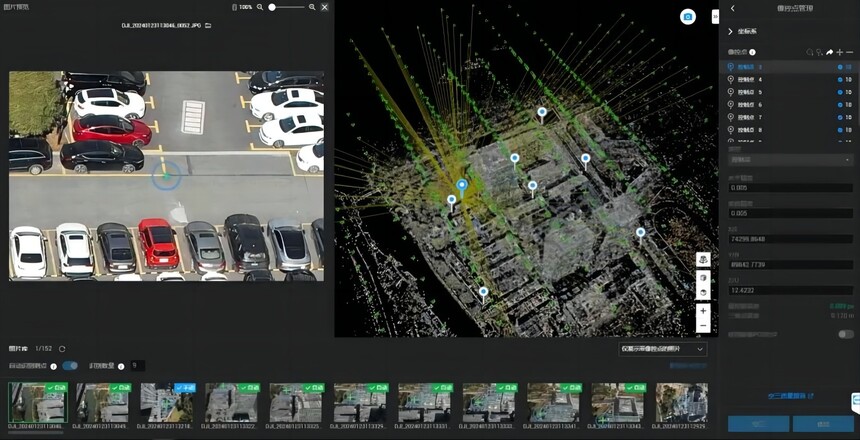
Task: Go back with the left arrow in panel header
Action: 733,8
